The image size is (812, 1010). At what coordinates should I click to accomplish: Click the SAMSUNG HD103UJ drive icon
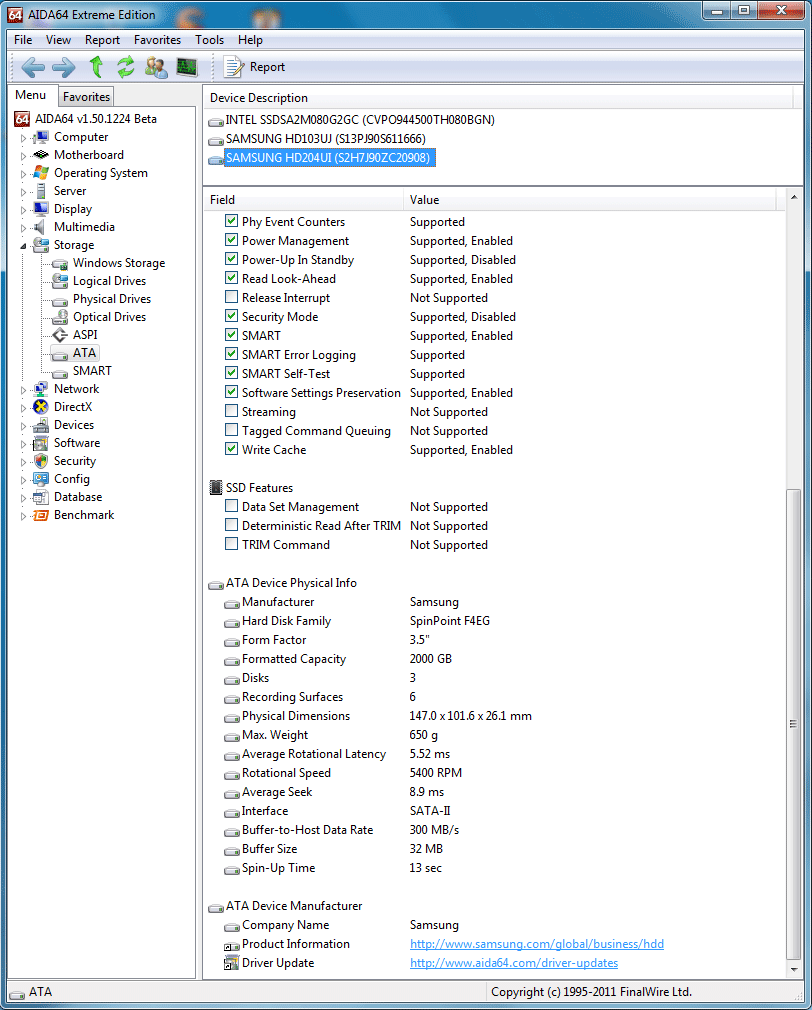point(216,140)
